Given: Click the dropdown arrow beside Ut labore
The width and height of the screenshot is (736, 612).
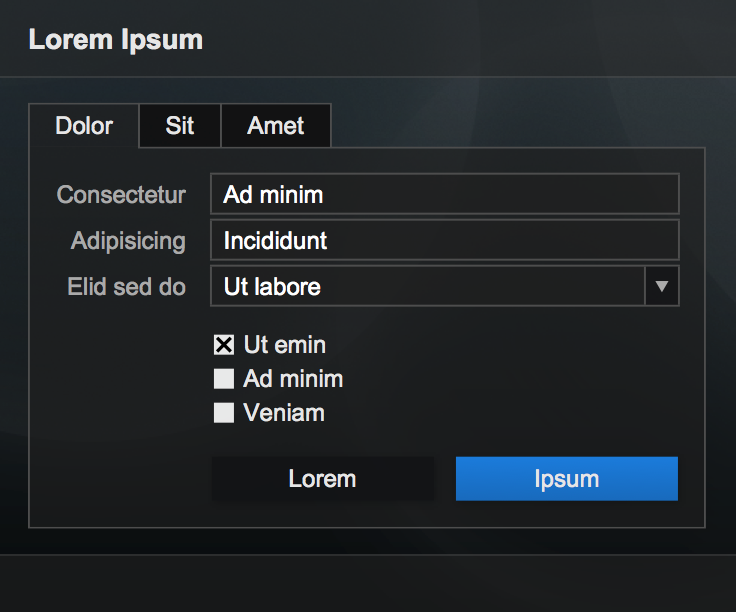Looking at the screenshot, I should (x=660, y=287).
